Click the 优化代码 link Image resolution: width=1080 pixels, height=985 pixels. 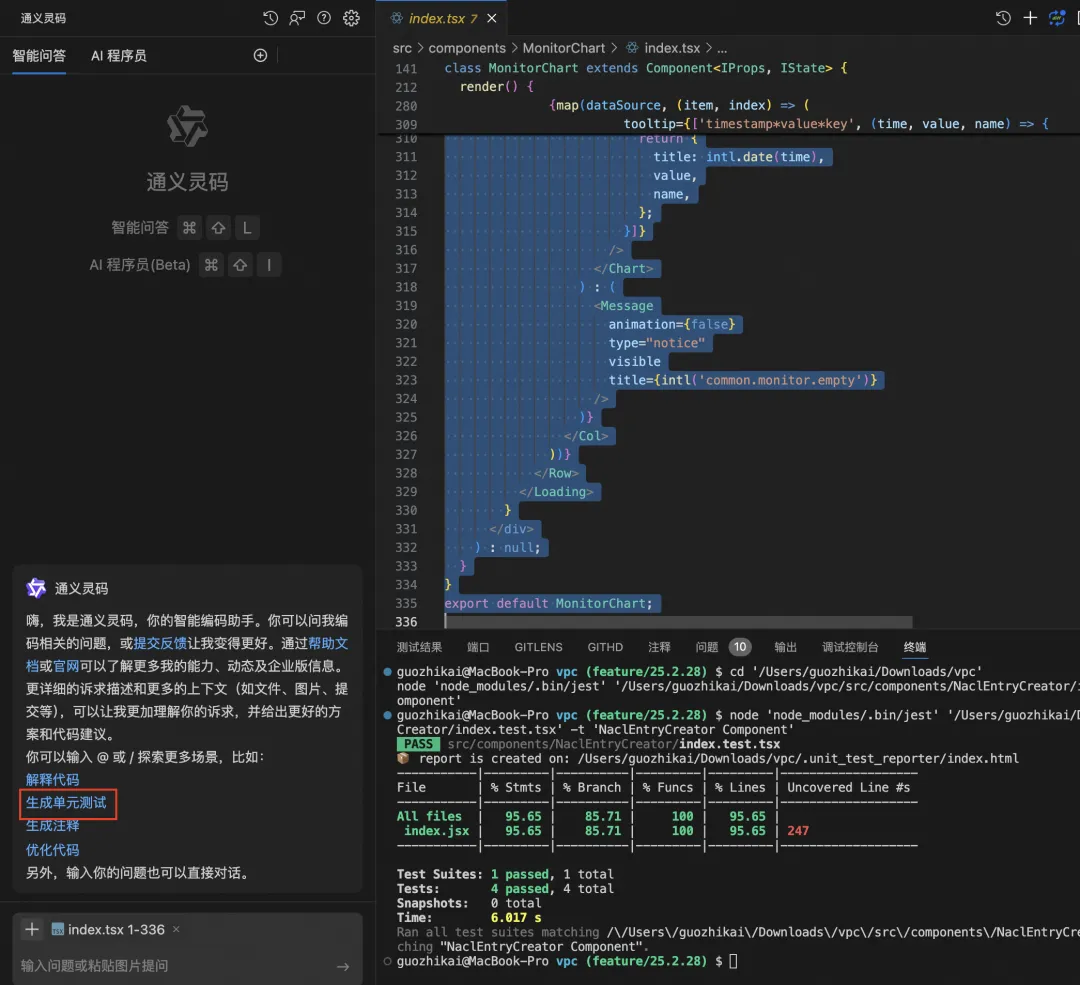(x=52, y=850)
